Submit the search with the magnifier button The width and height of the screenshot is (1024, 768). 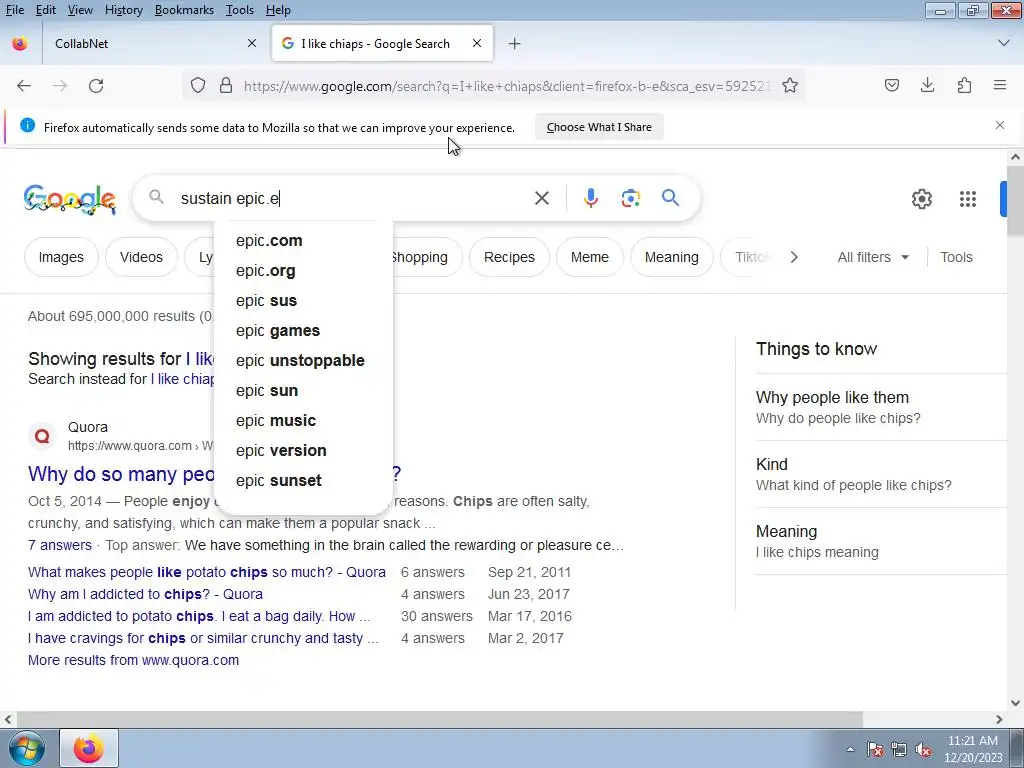[671, 198]
